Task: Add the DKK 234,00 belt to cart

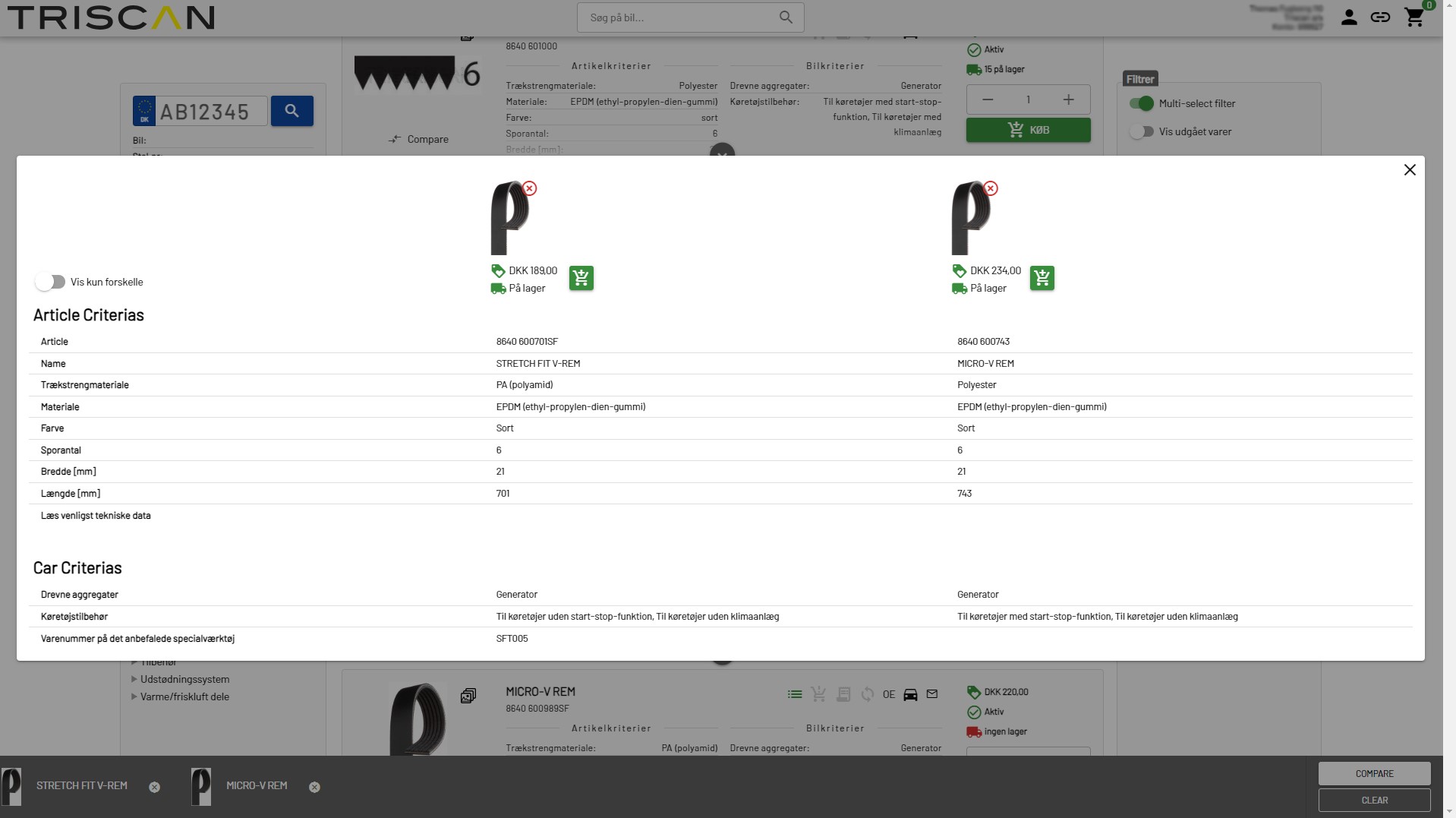Action: click(x=1042, y=278)
